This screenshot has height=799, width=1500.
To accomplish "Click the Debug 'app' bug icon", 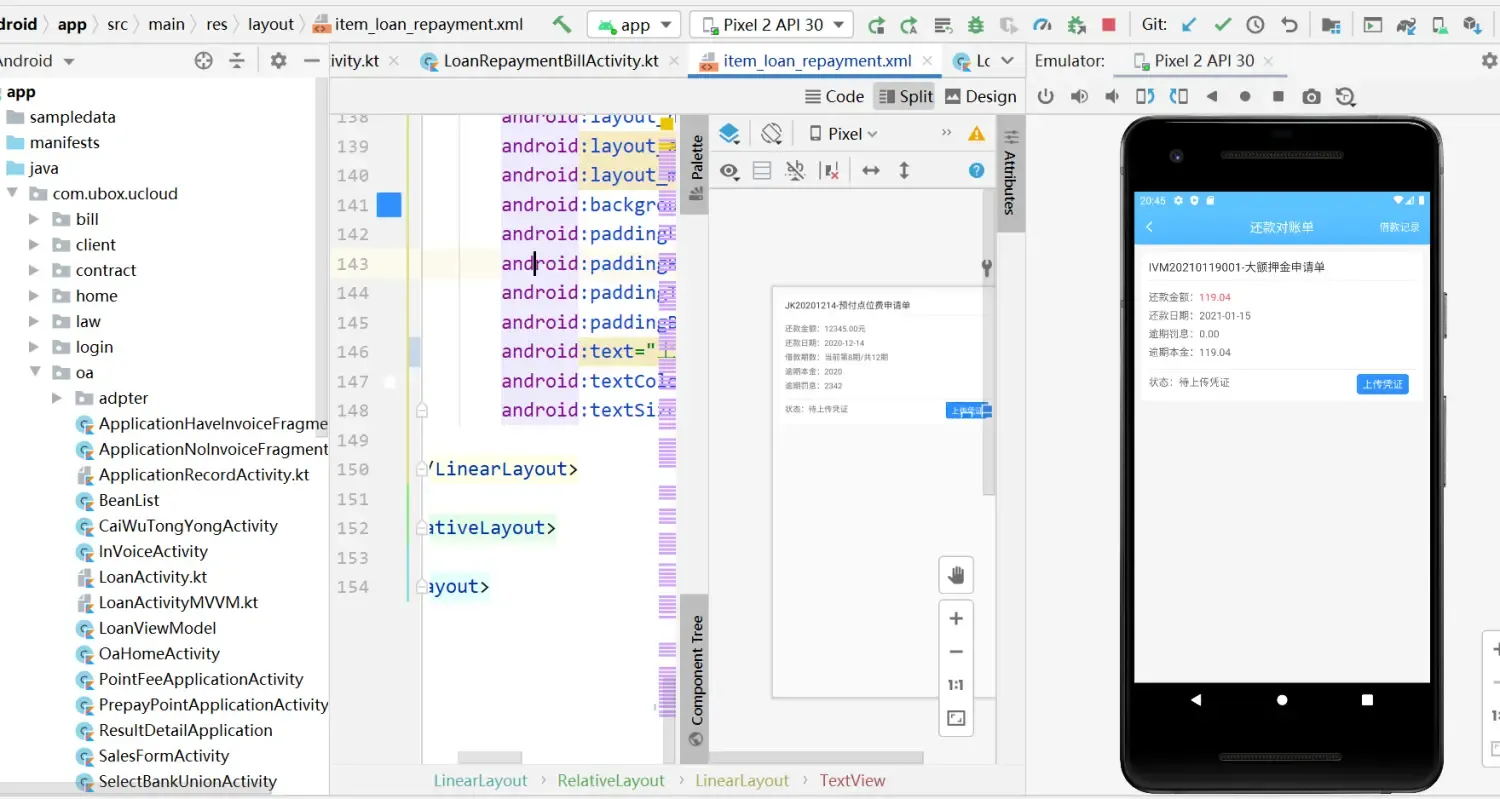I will (977, 23).
